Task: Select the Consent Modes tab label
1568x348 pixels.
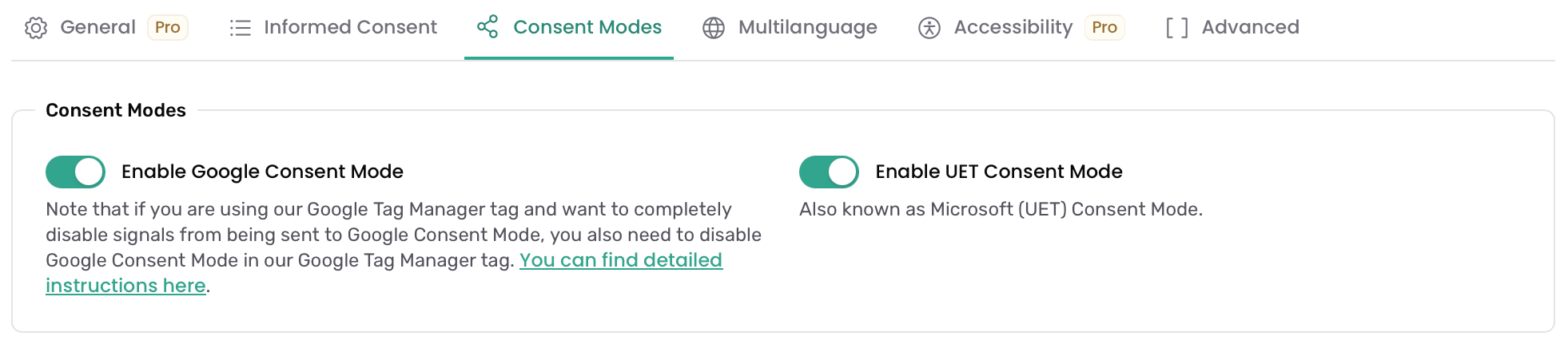Action: [x=587, y=27]
